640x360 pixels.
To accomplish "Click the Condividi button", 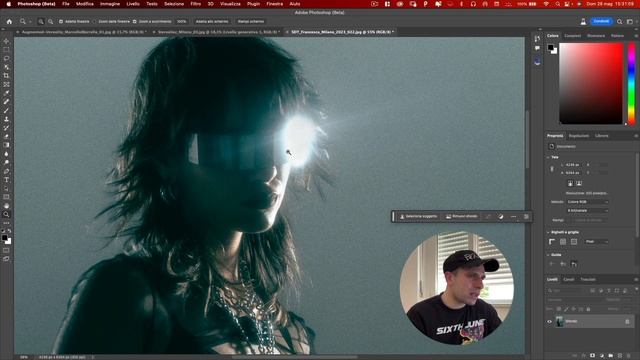I will click(x=601, y=21).
